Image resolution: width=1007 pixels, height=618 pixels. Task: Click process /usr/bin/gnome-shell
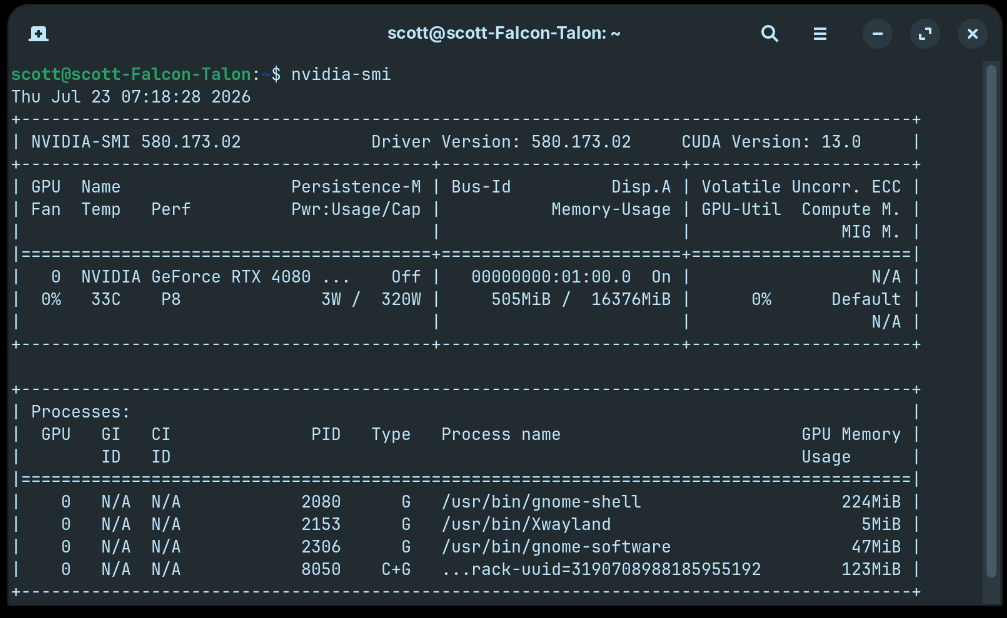(x=541, y=502)
